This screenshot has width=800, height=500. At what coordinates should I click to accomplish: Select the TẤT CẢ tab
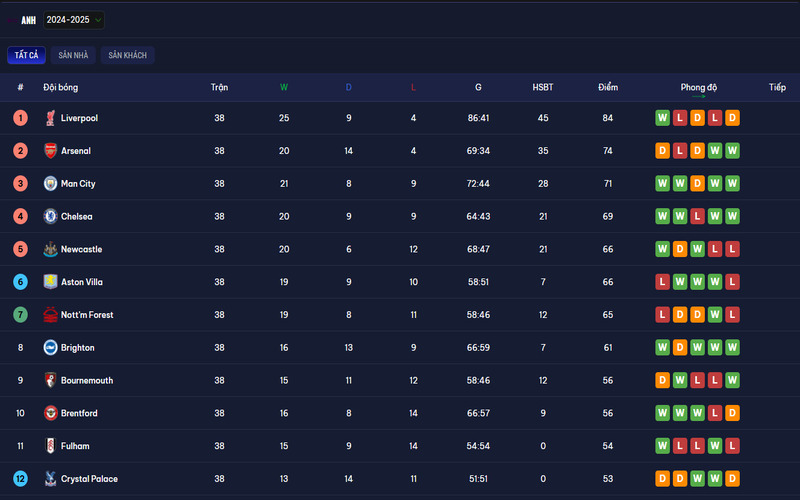coord(27,55)
